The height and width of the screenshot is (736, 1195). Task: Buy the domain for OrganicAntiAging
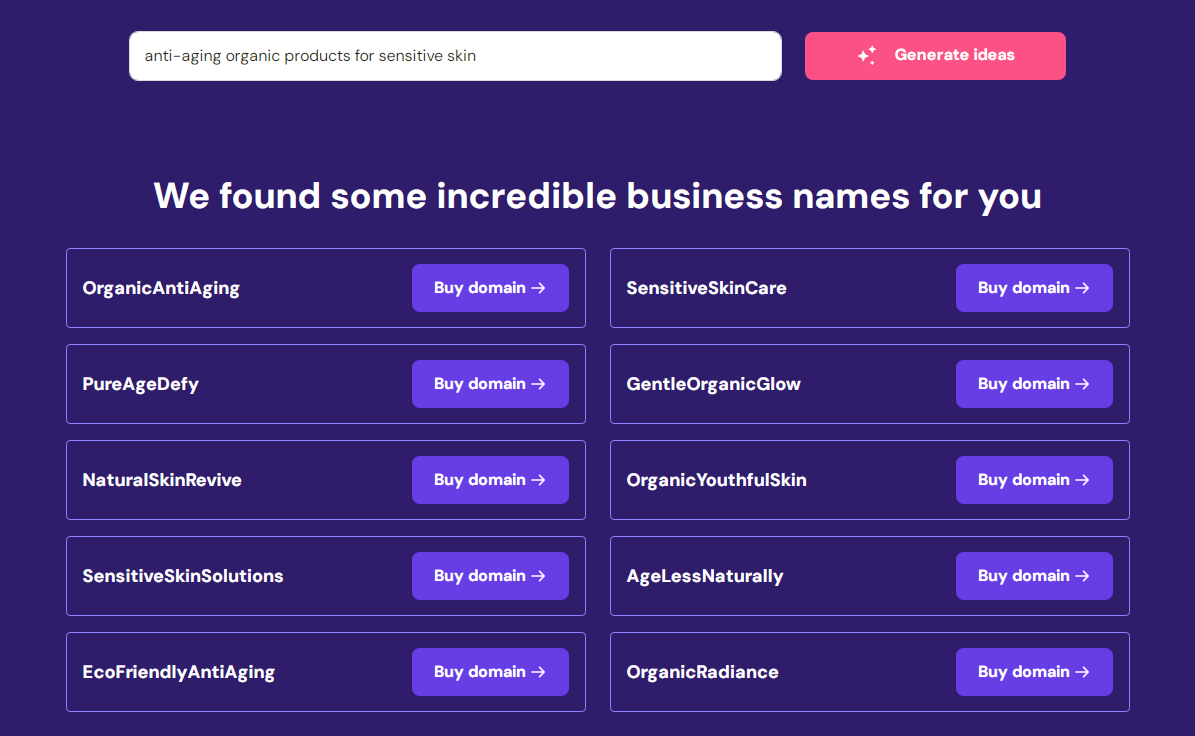pyautogui.click(x=490, y=287)
